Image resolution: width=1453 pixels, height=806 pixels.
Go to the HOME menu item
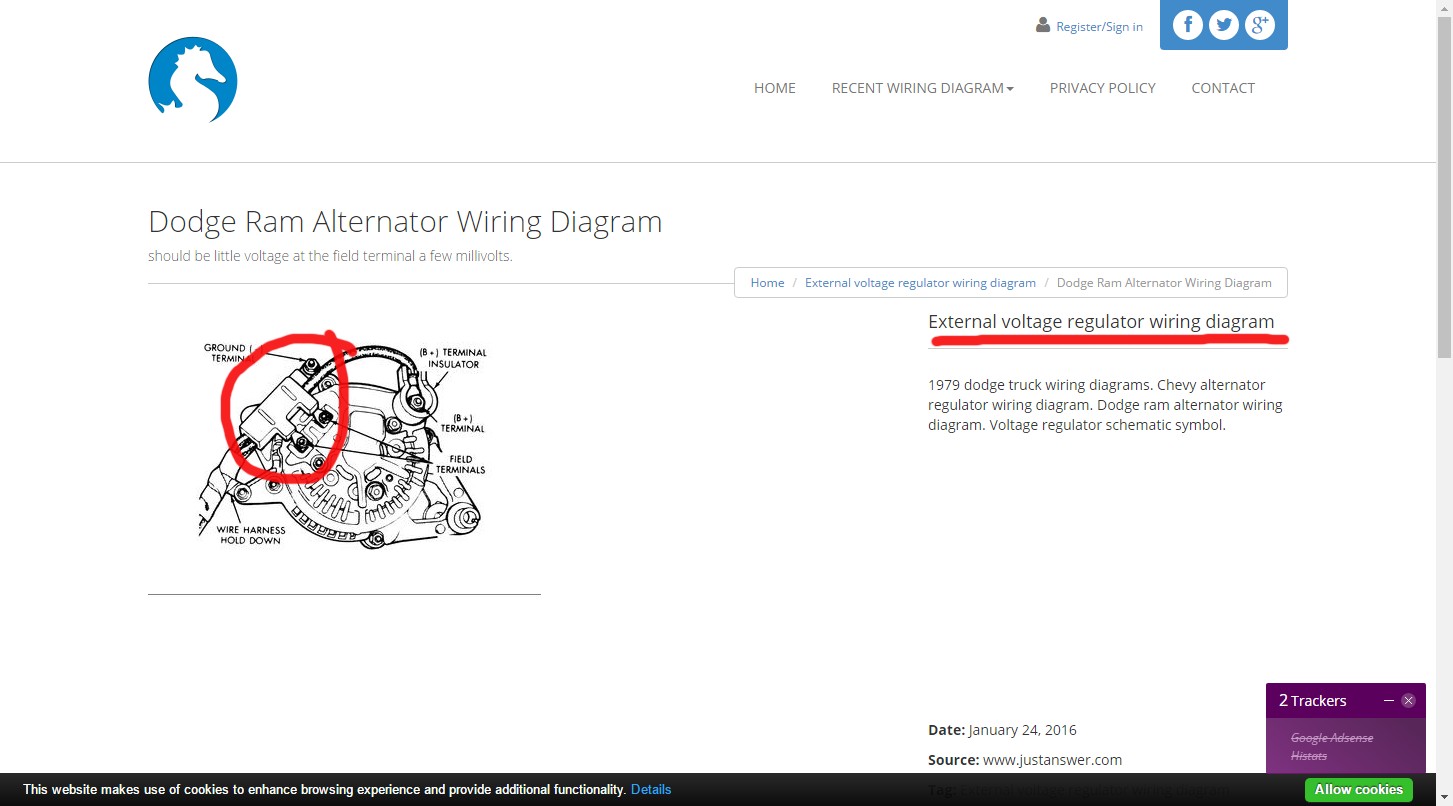775,88
